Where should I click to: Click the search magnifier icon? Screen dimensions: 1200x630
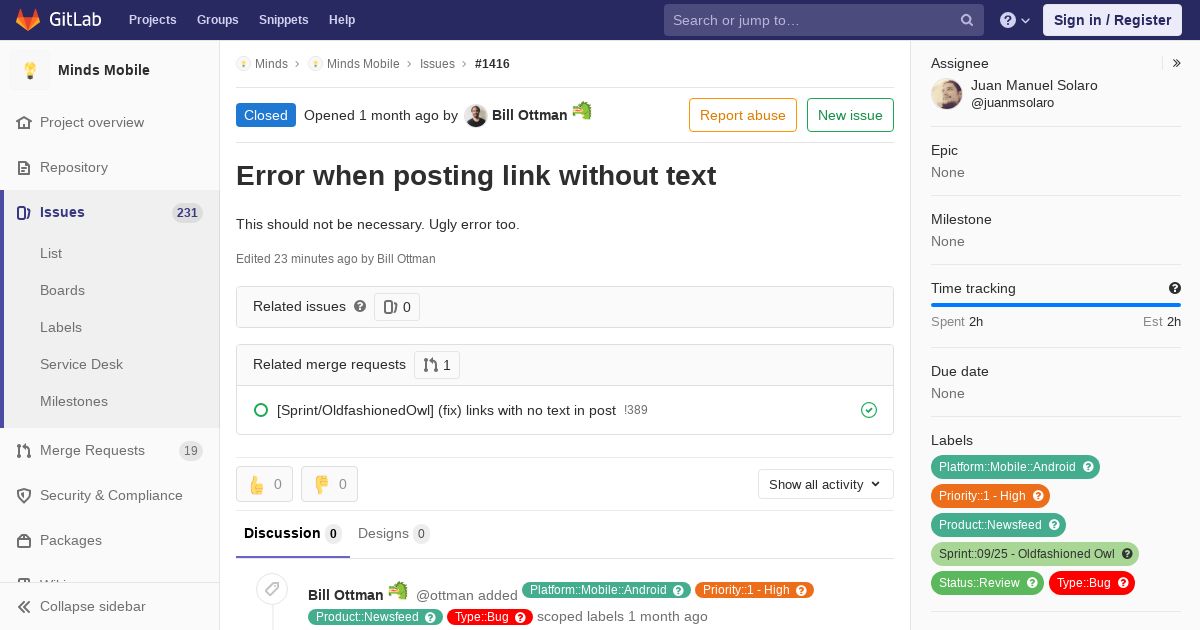967,20
